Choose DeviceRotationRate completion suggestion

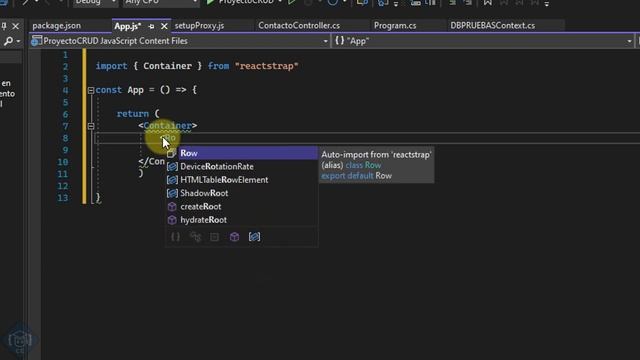[242, 167]
